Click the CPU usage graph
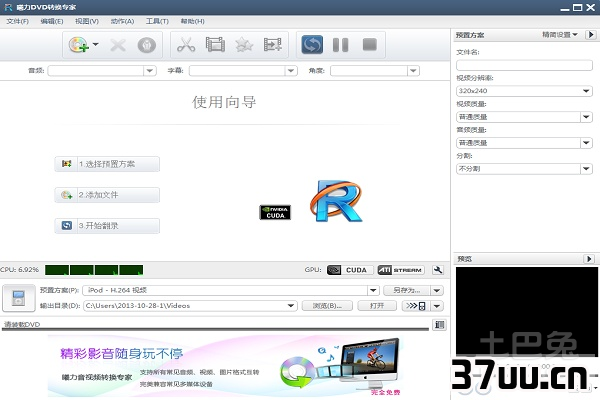This screenshot has height=400, width=600. (x=94, y=270)
